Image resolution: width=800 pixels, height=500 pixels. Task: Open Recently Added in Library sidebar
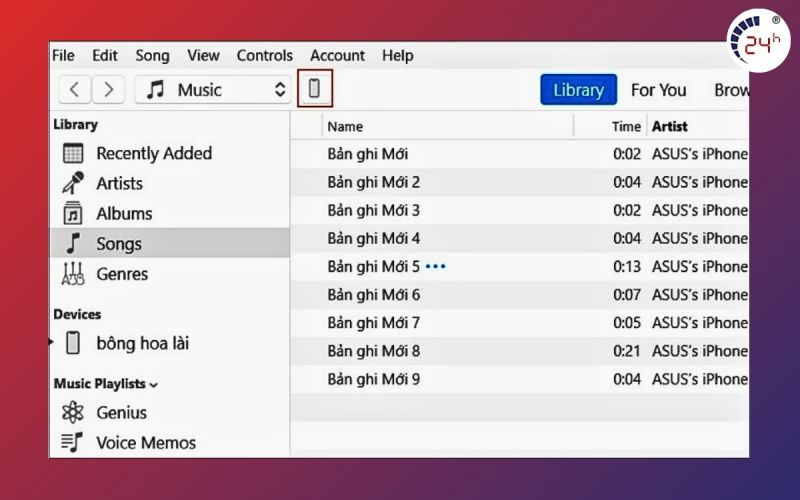pyautogui.click(x=153, y=153)
